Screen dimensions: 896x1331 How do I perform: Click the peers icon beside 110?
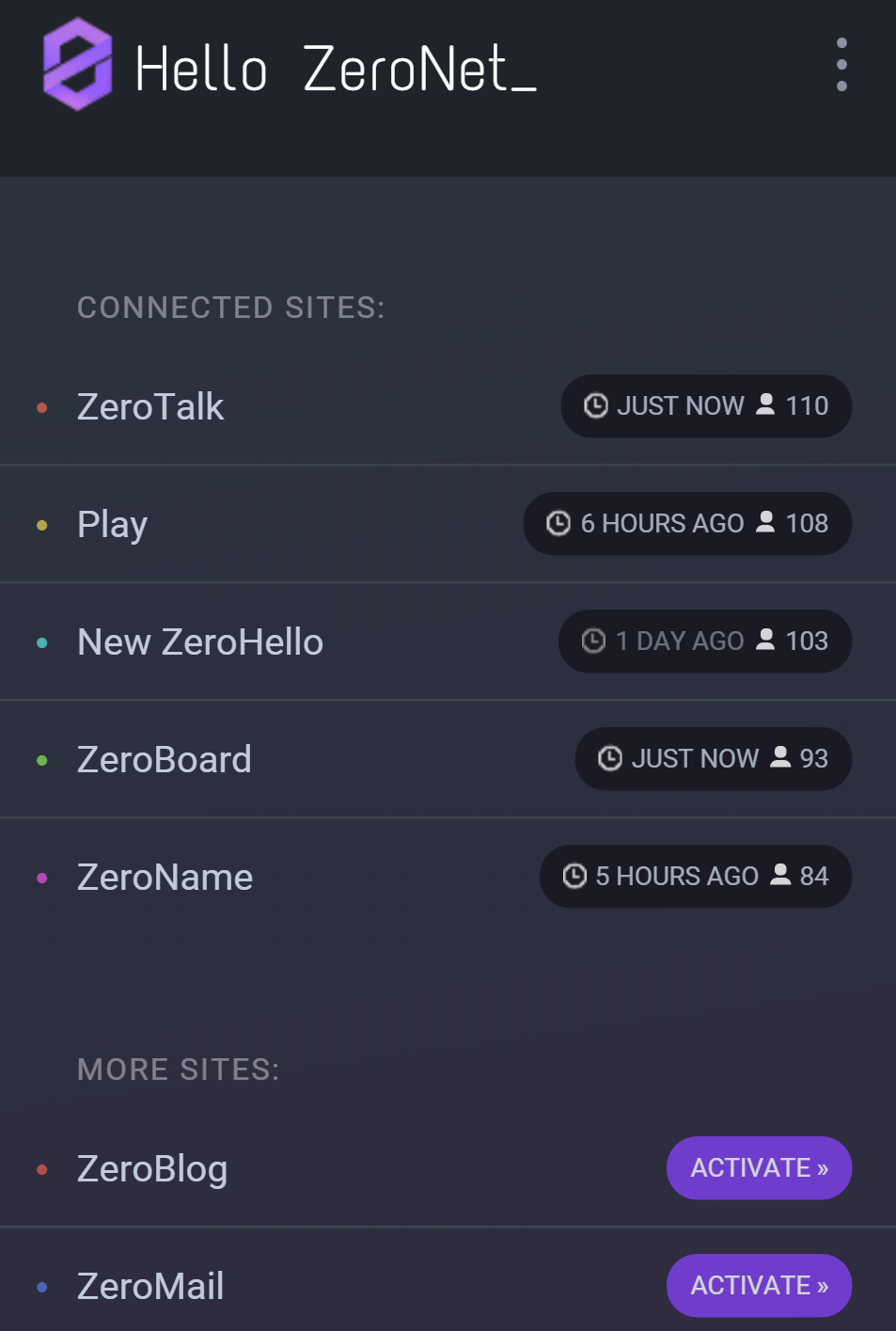tap(766, 404)
